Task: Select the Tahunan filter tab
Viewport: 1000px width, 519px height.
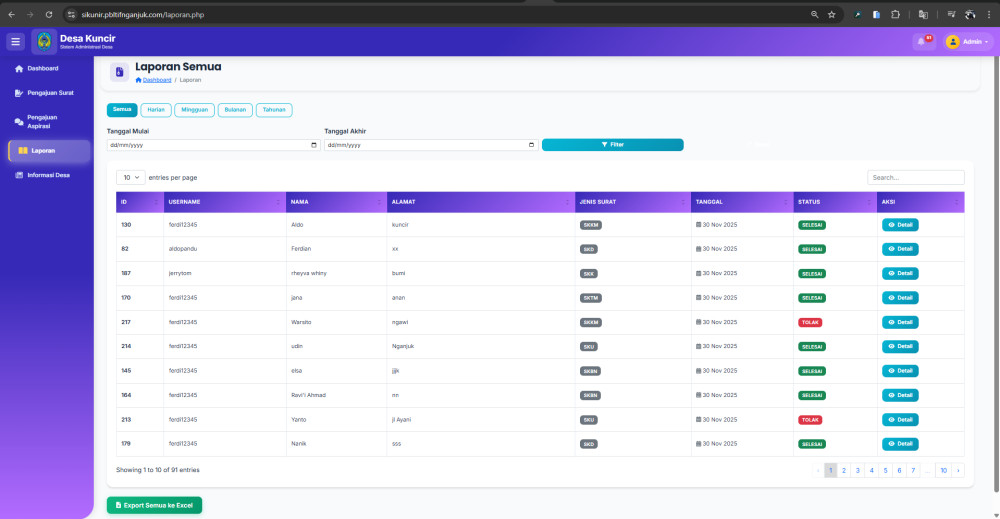Action: [x=274, y=110]
